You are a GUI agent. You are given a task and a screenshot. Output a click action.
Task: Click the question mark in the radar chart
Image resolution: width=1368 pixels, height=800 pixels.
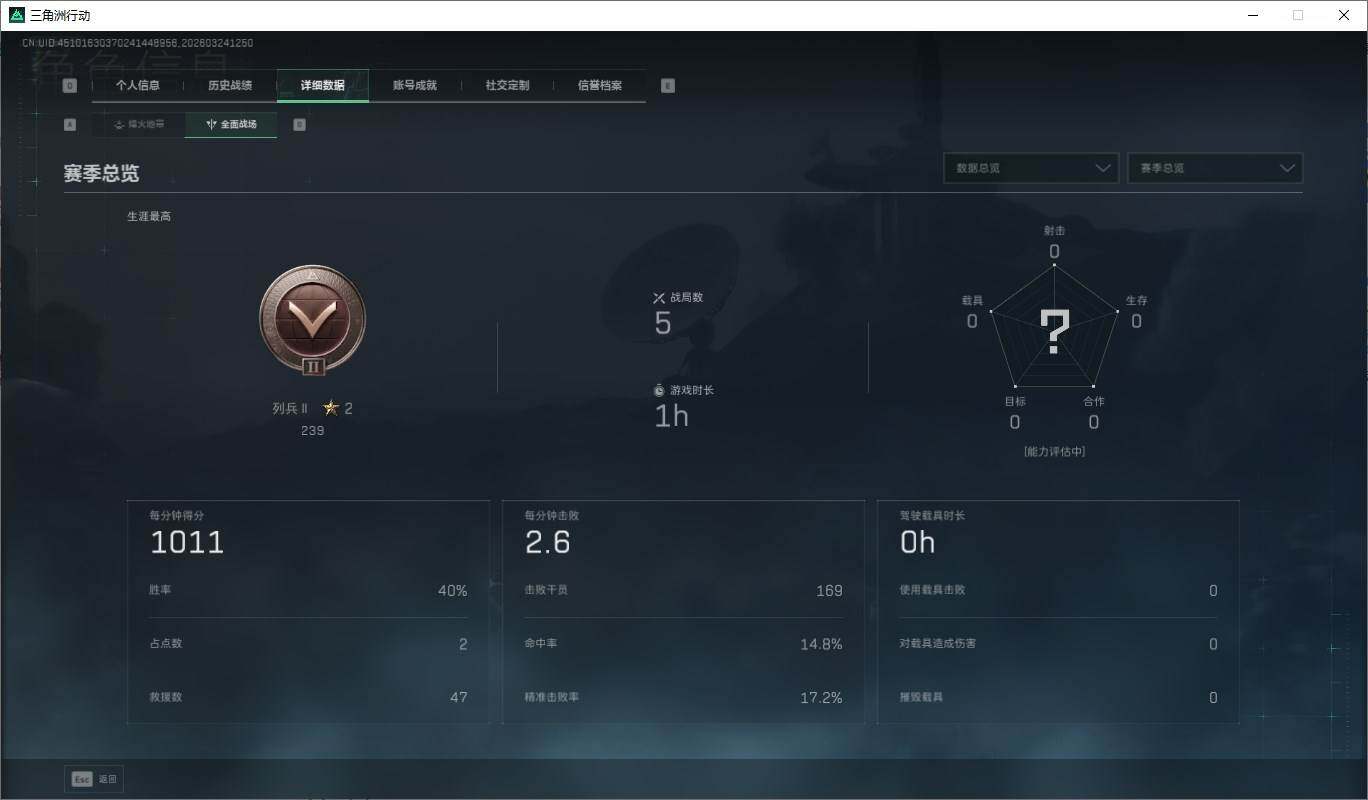pos(1055,331)
